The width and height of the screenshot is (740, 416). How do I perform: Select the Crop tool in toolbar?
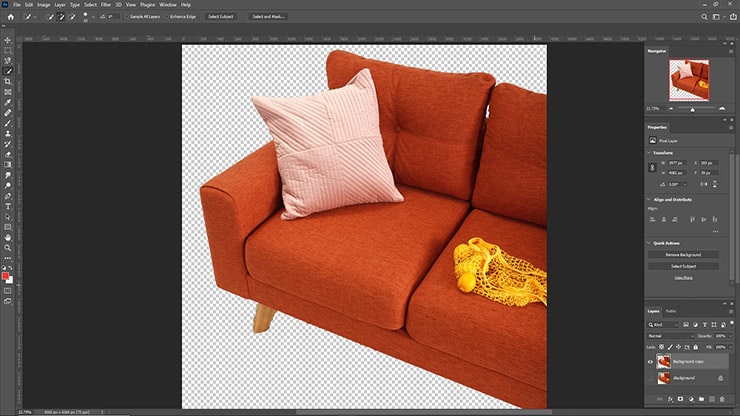[x=8, y=81]
